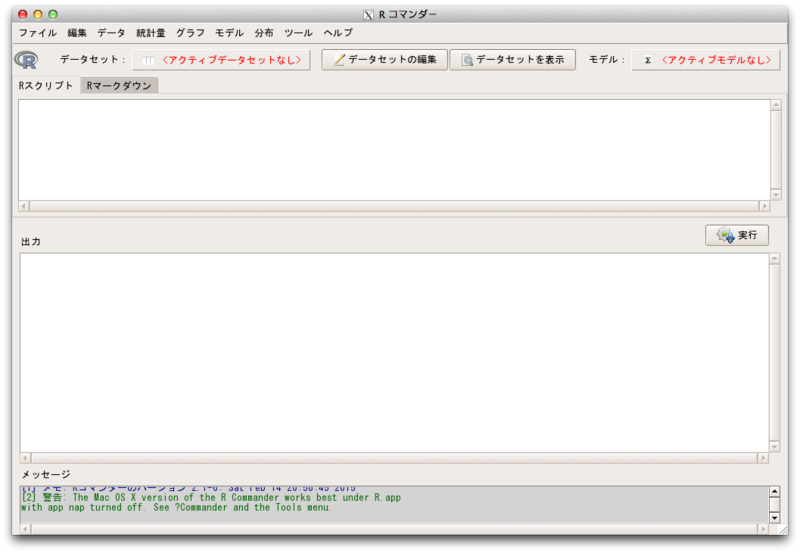The width and height of the screenshot is (800, 553).
Task: Open the 分布 menu
Action: pos(264,33)
